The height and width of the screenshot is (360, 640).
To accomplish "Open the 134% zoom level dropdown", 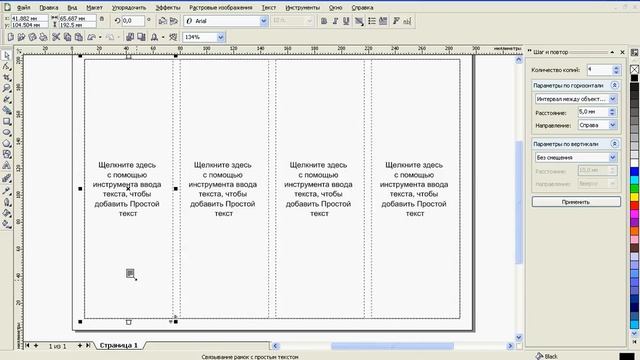I will [220, 37].
